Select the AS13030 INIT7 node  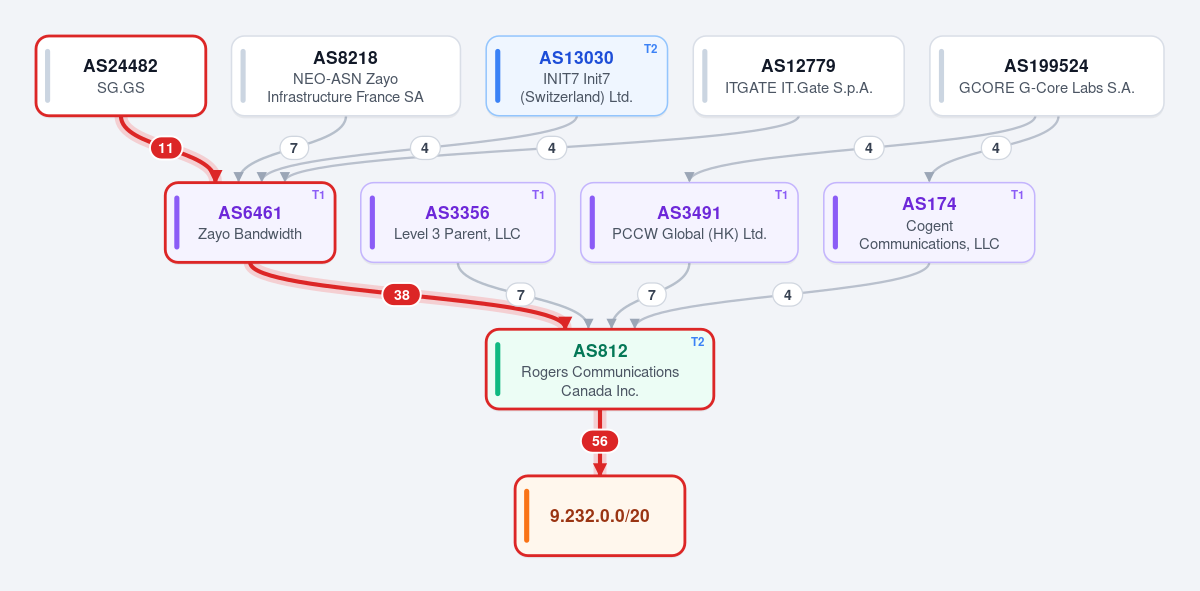pos(577,76)
